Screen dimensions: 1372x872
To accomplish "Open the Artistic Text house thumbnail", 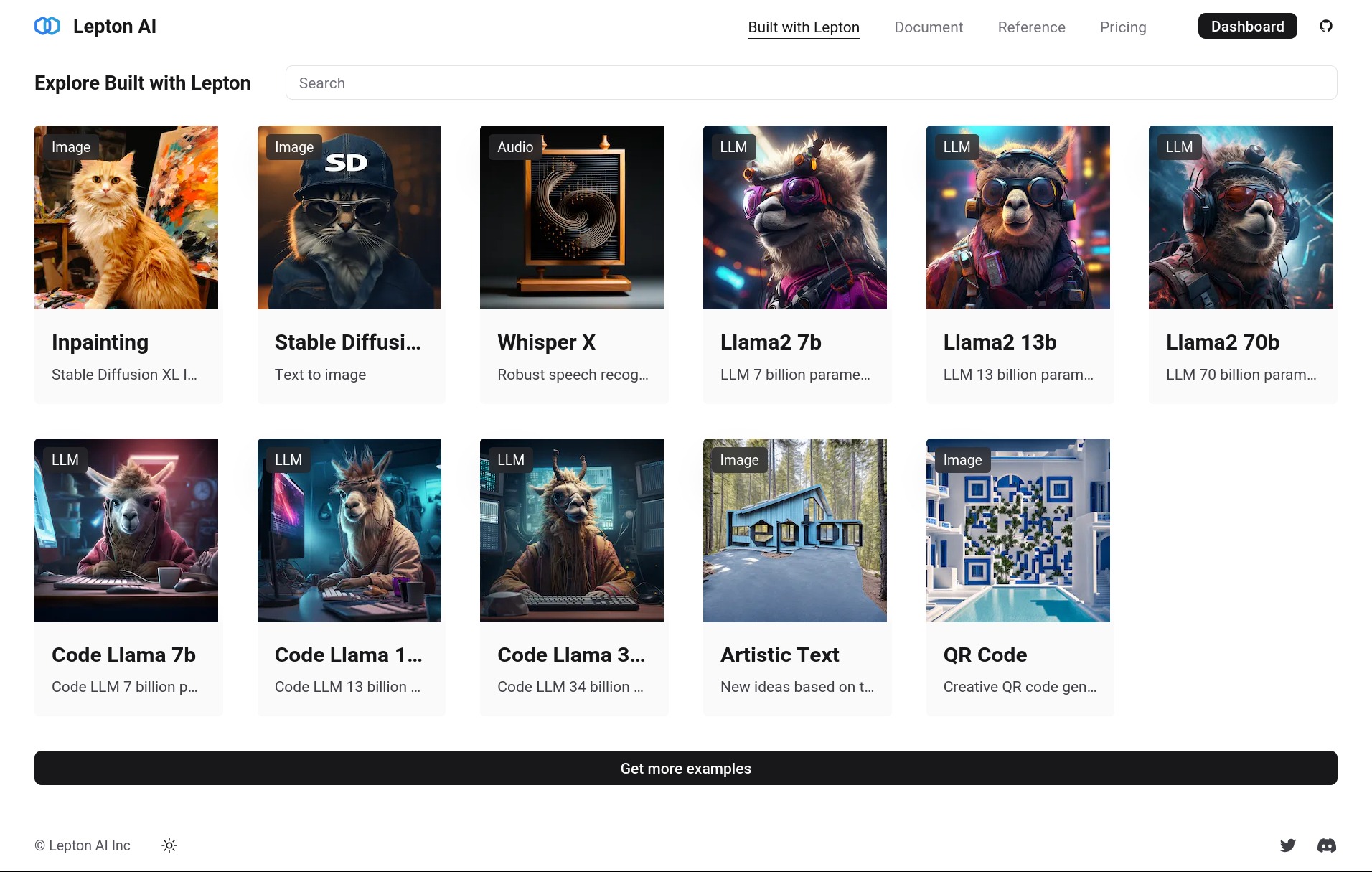I will [795, 530].
